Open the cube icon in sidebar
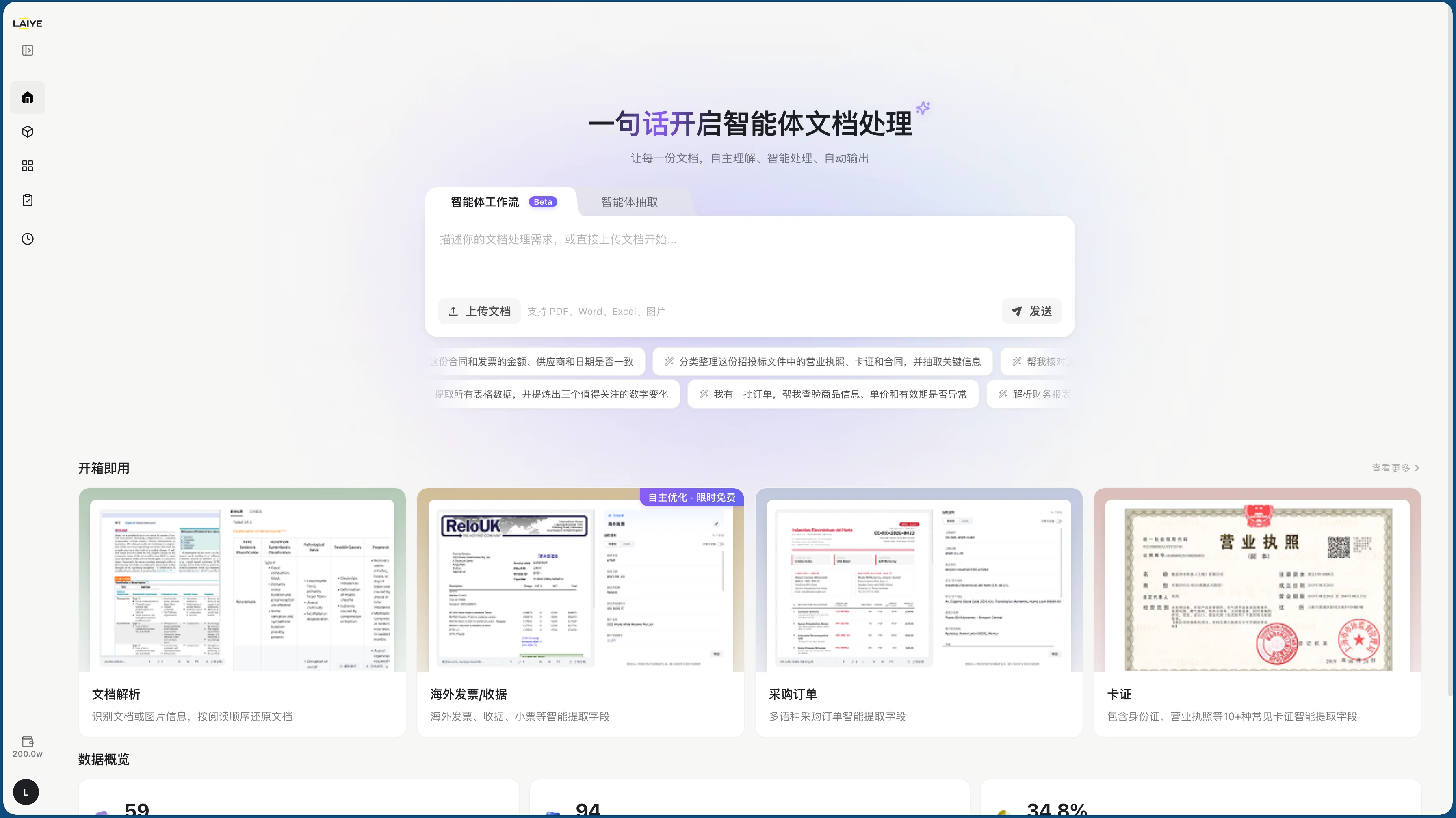 click(28, 132)
